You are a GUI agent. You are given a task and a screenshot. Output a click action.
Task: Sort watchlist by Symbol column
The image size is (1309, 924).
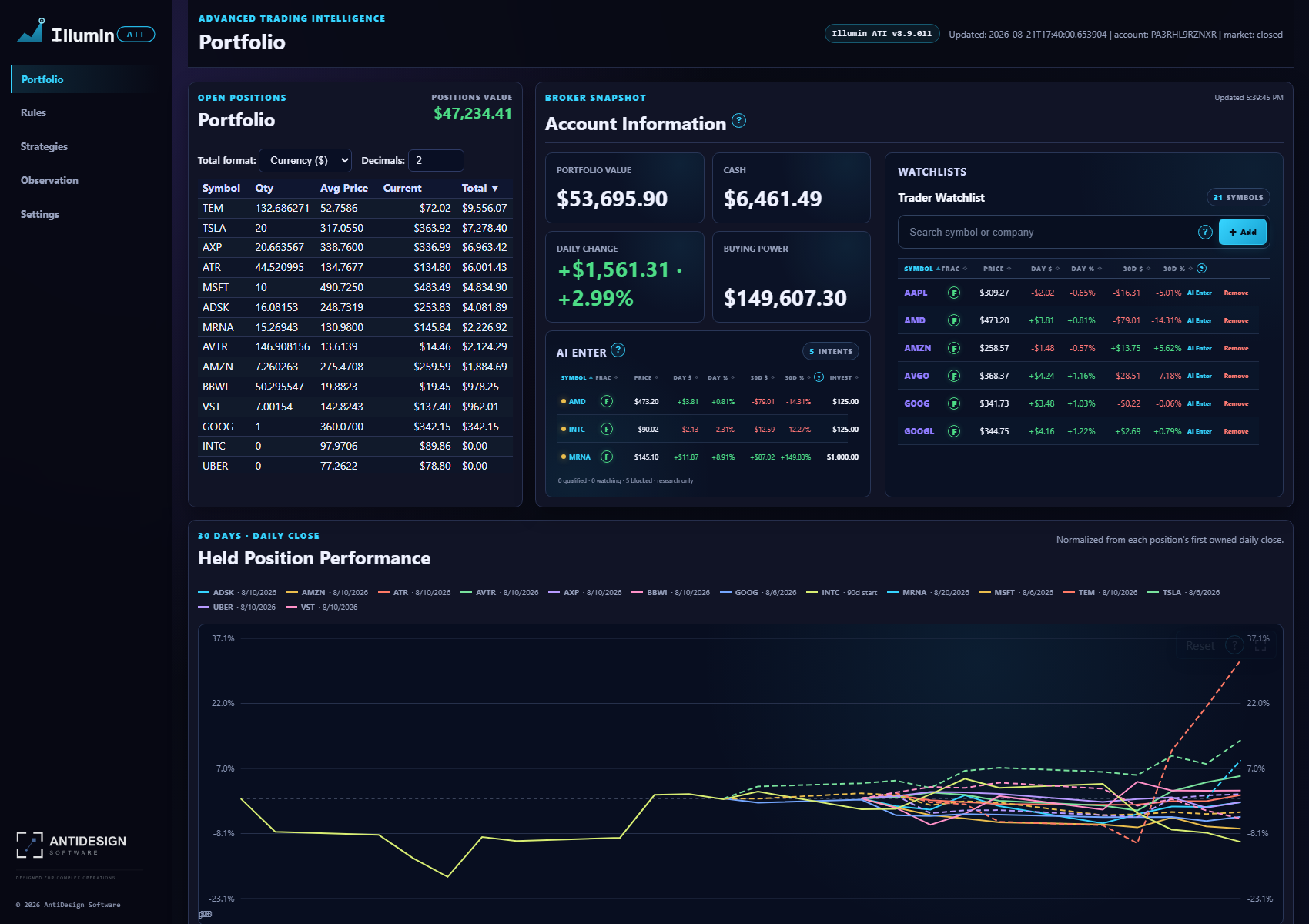922,269
